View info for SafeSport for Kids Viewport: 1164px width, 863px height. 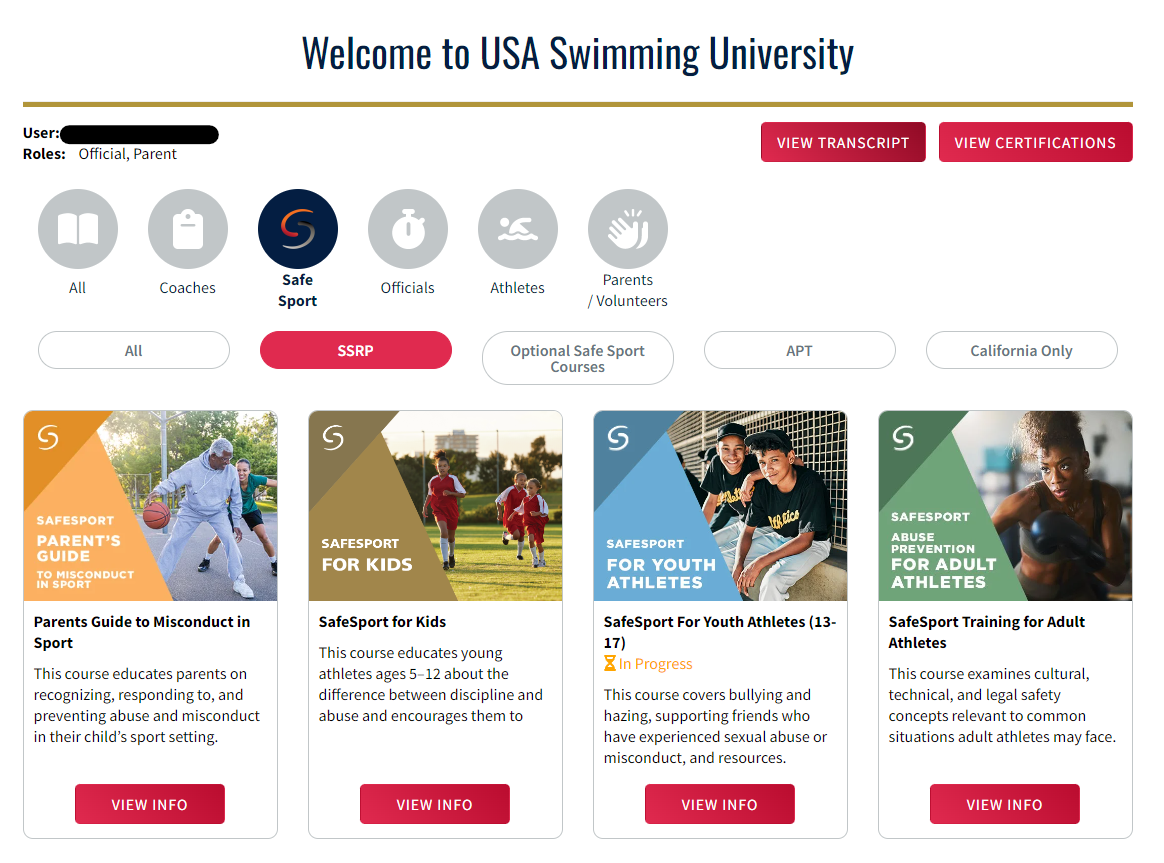click(435, 804)
